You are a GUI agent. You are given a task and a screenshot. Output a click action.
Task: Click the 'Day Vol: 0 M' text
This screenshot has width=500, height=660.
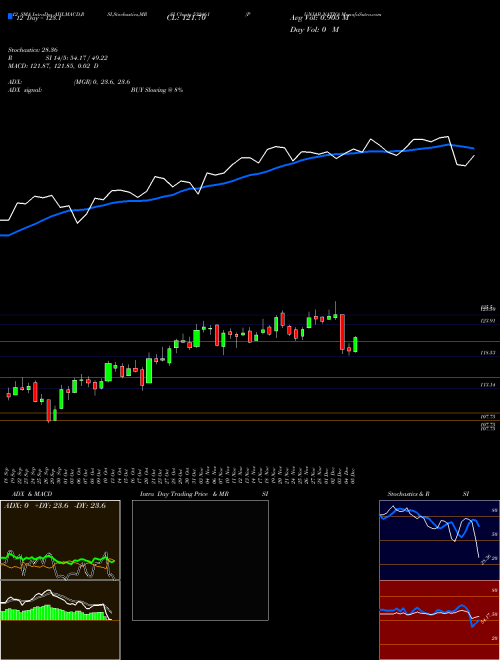[315, 30]
